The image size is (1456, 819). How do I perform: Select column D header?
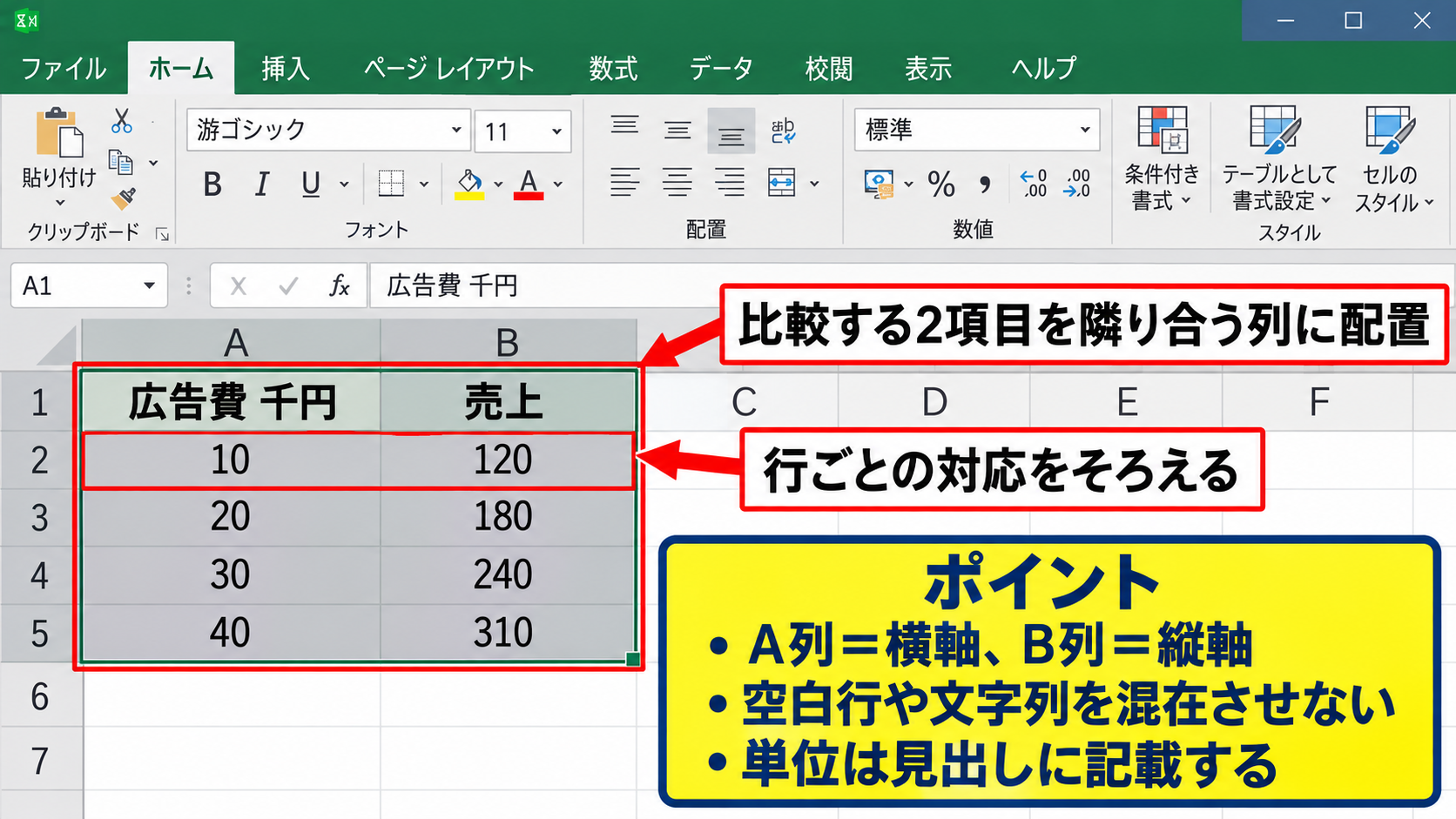(x=934, y=402)
